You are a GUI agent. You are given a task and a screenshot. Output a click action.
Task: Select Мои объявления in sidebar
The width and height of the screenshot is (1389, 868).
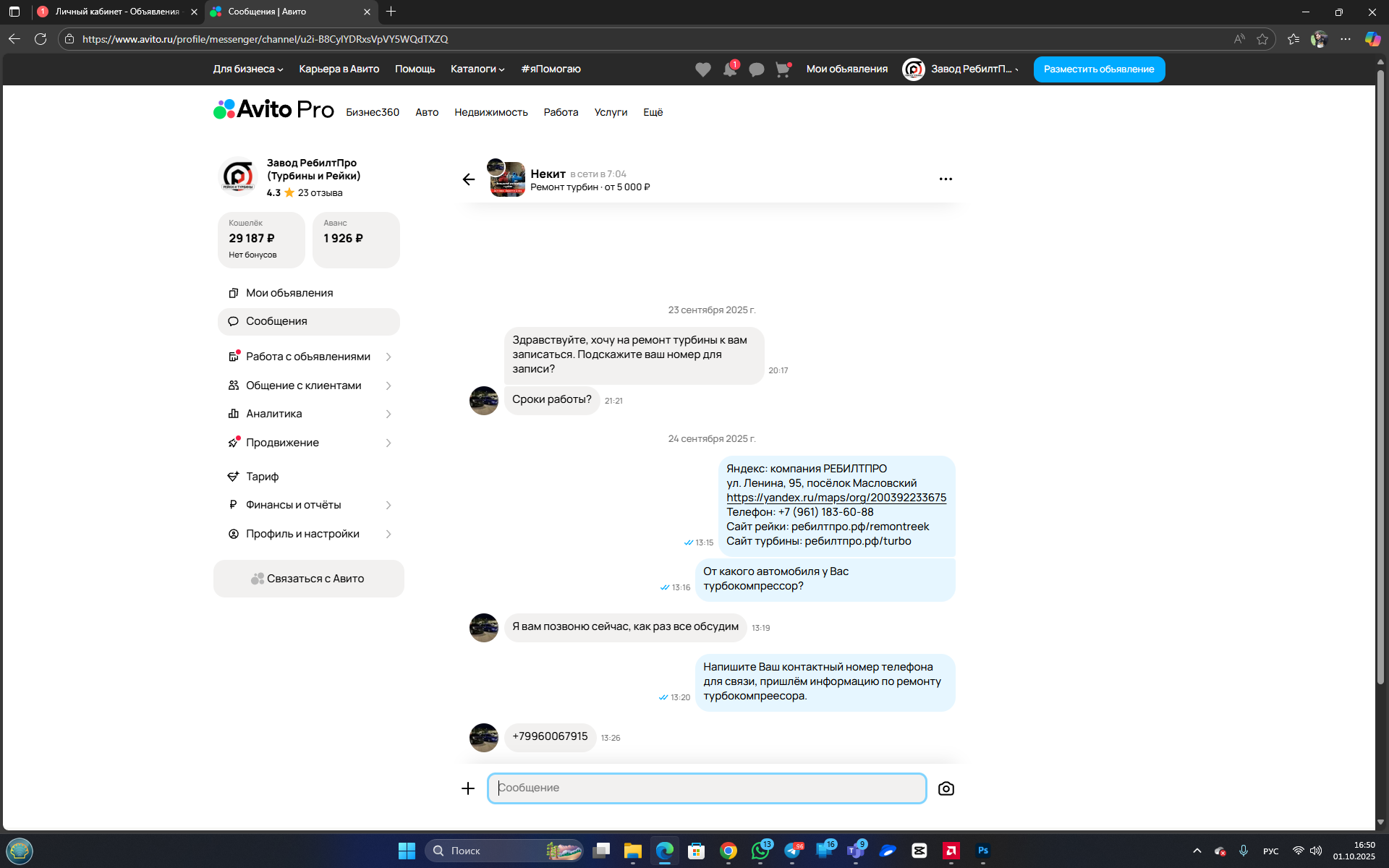coord(309,293)
